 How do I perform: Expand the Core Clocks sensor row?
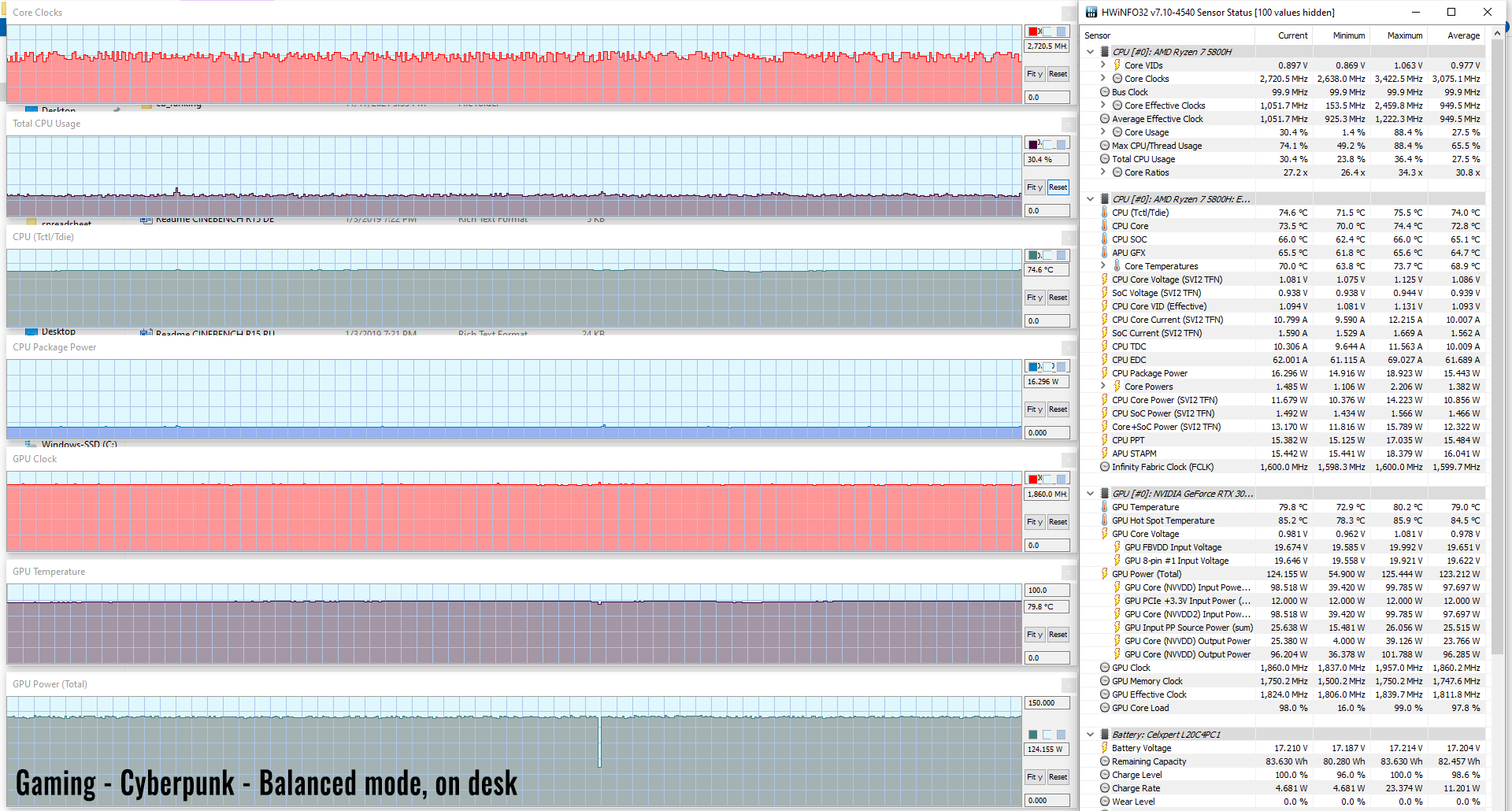tap(1103, 79)
